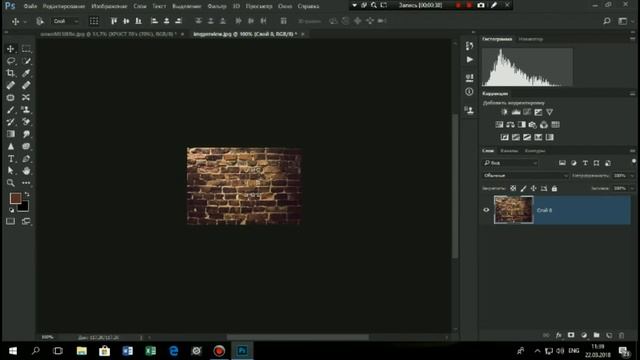Select the Horizontal Type tool
Viewport: 640px width, 360px height.
click(11, 159)
